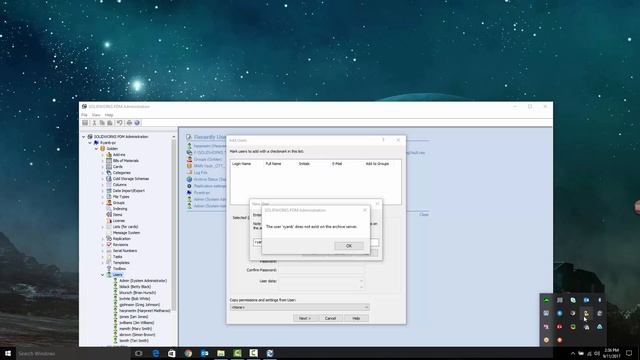640x360 pixels.
Task: Click the tree panel vertical scrollbar
Action: [x=174, y=224]
